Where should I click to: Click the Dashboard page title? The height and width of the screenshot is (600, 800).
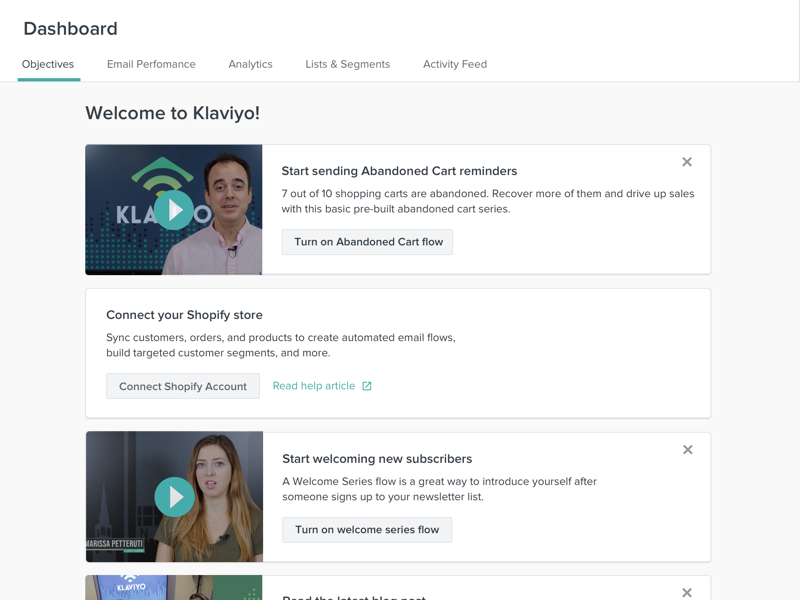(x=70, y=29)
